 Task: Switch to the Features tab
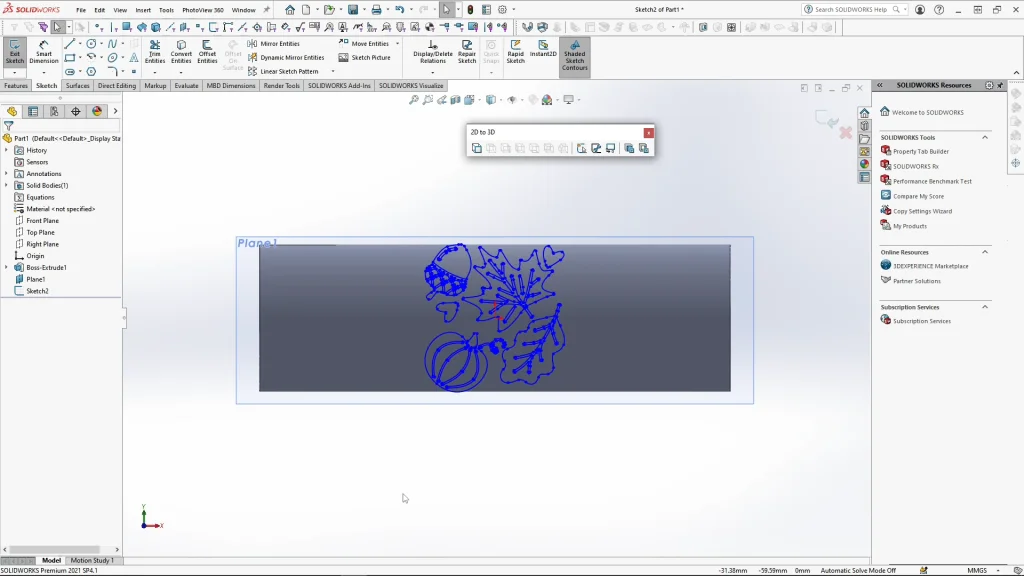(x=16, y=86)
